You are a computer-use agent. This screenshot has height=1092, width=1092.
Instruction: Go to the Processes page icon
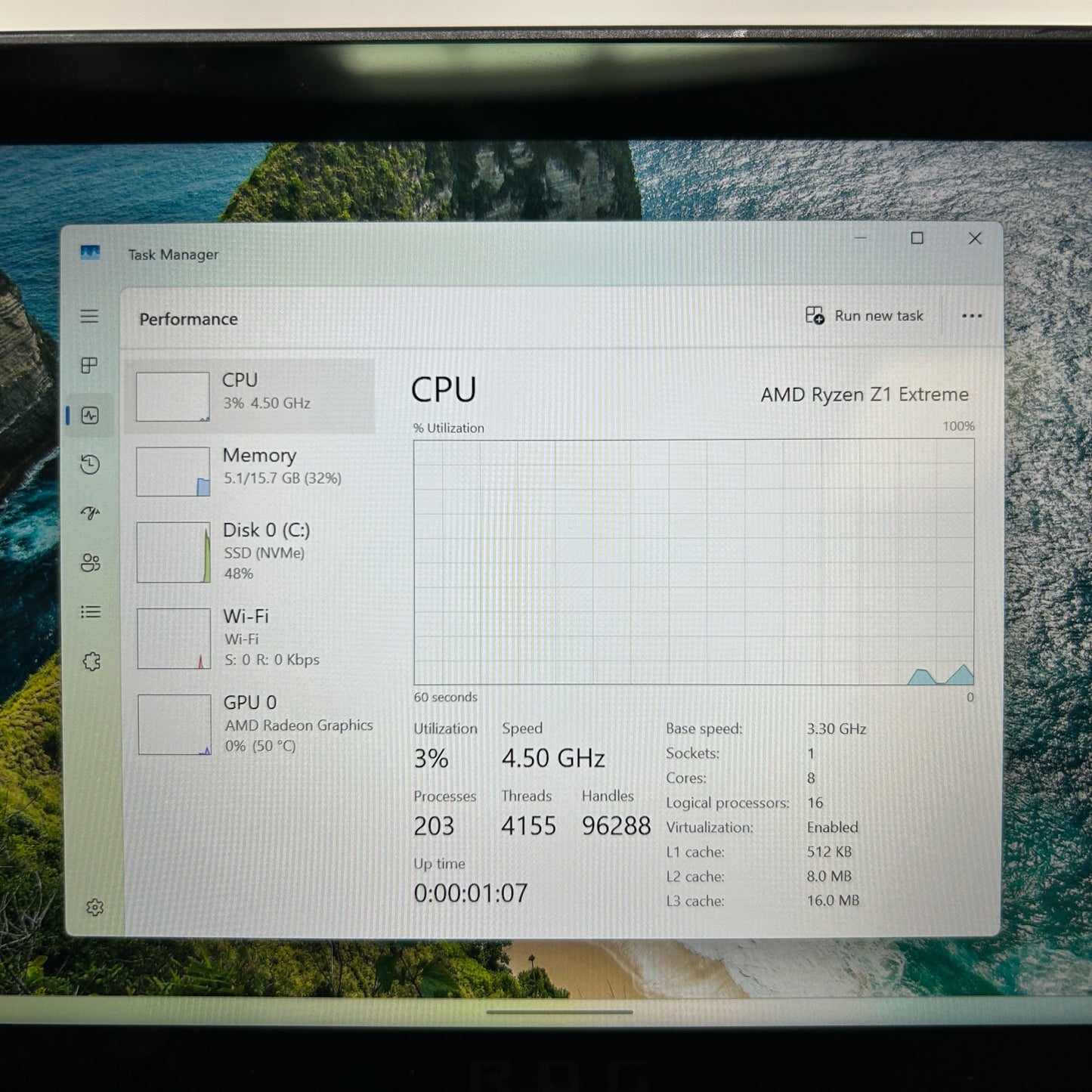(89, 366)
